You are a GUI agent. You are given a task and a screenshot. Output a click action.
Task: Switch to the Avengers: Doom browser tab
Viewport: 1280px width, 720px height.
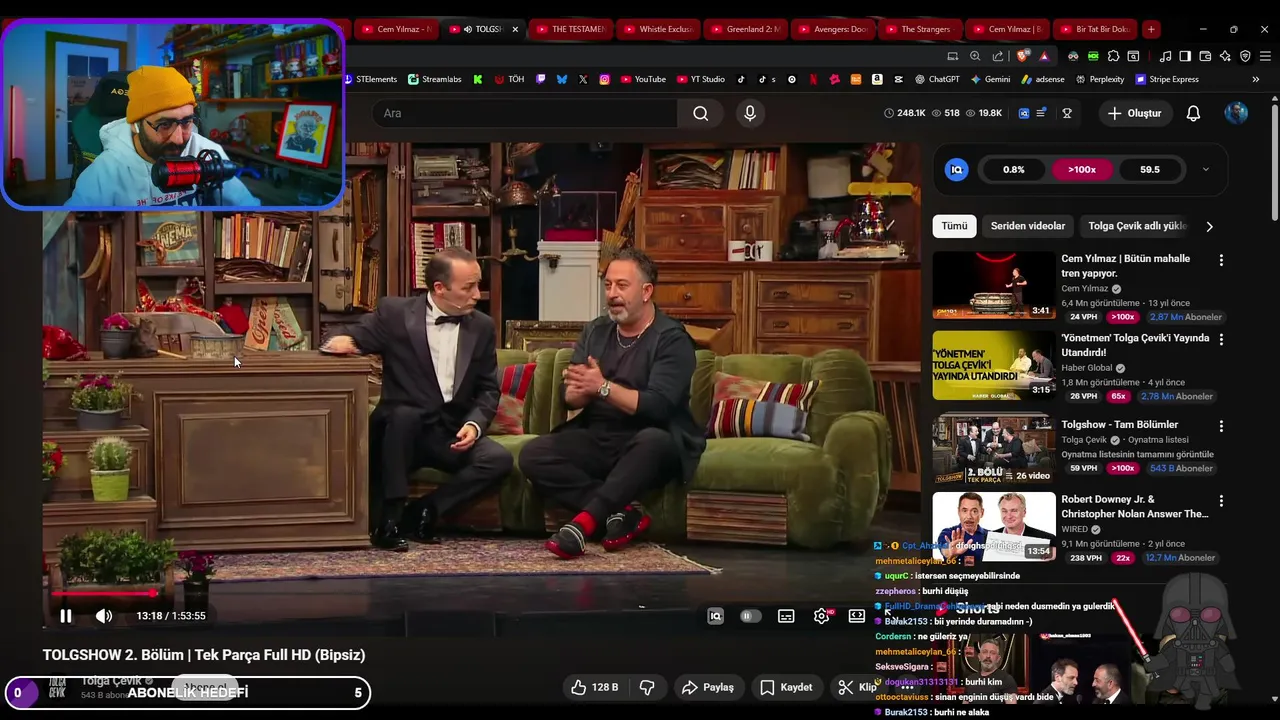833,29
